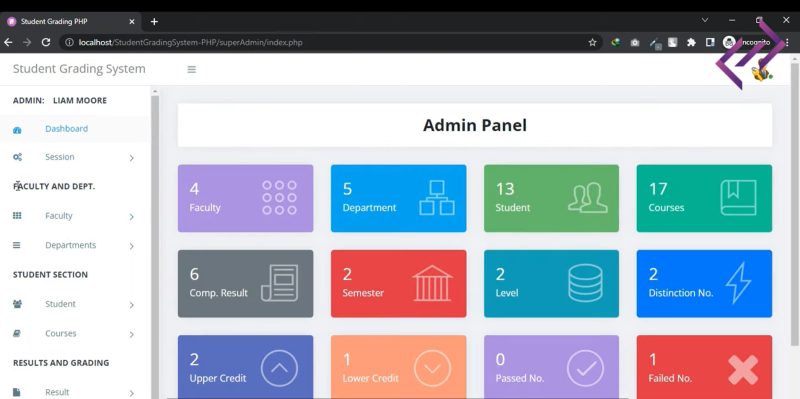800x399 pixels.
Task: Expand the Session sidebar chevron
Action: [x=132, y=158]
